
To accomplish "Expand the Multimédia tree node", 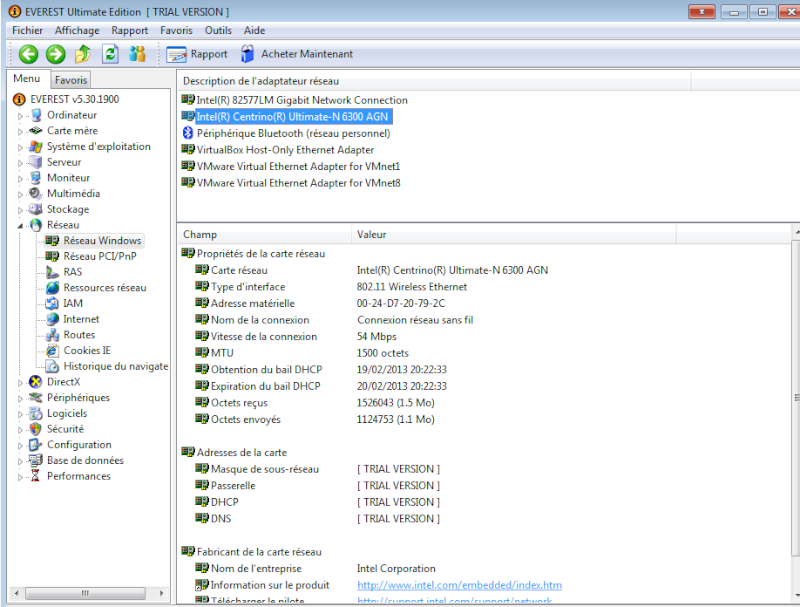I will tap(20, 195).
